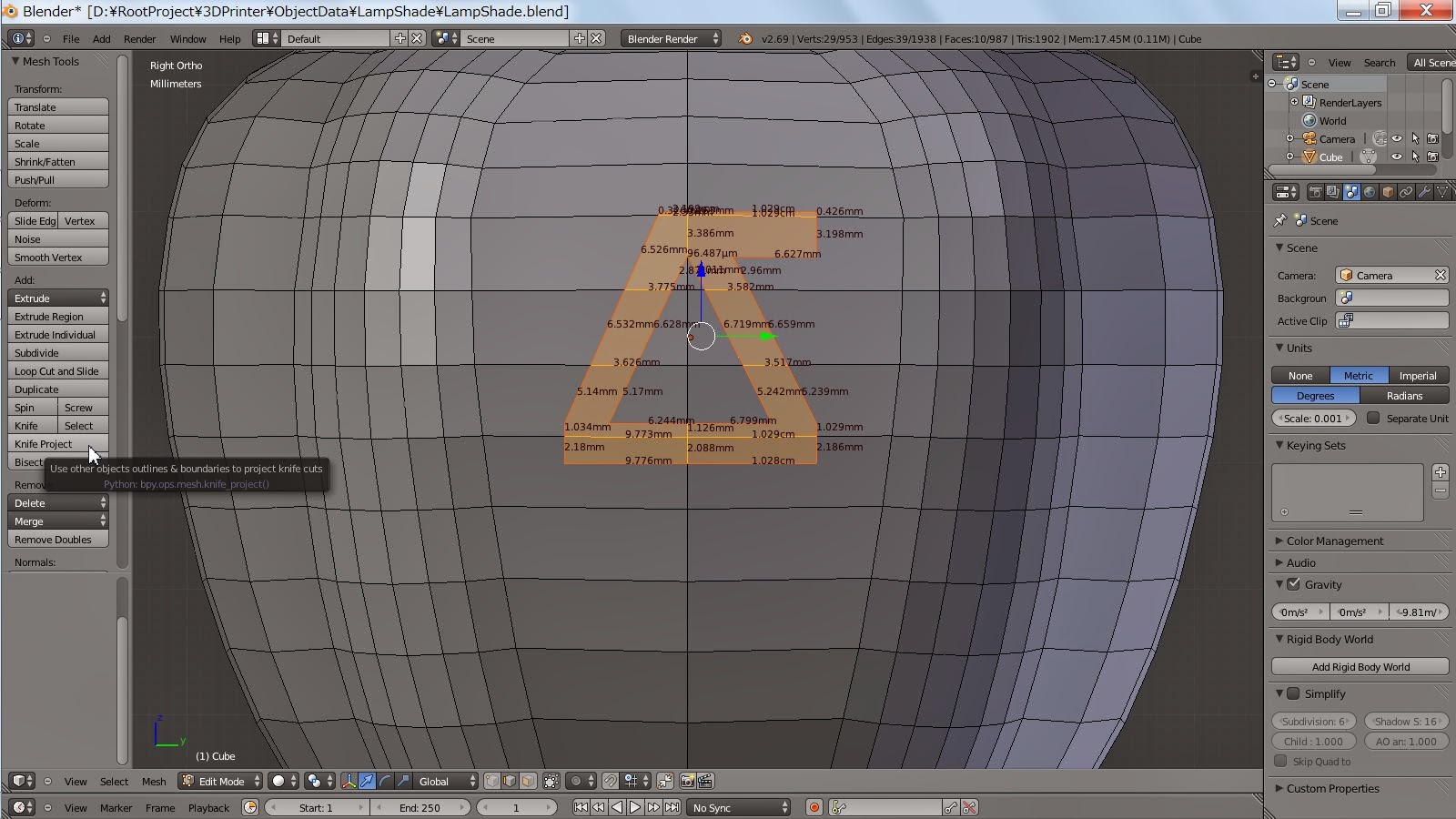Open Blender Render engine dropdown
Screen dimensions: 1456x819
pyautogui.click(x=672, y=39)
